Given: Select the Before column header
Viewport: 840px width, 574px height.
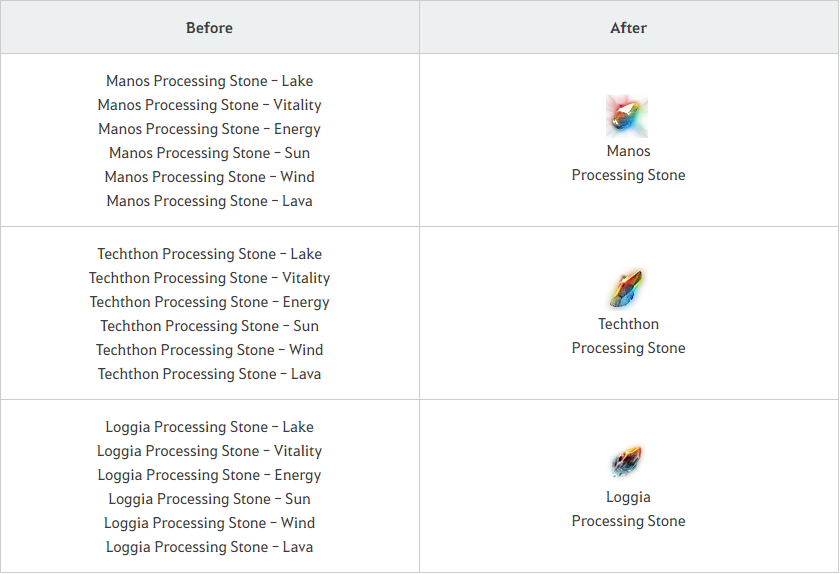Looking at the screenshot, I should click(x=209, y=27).
